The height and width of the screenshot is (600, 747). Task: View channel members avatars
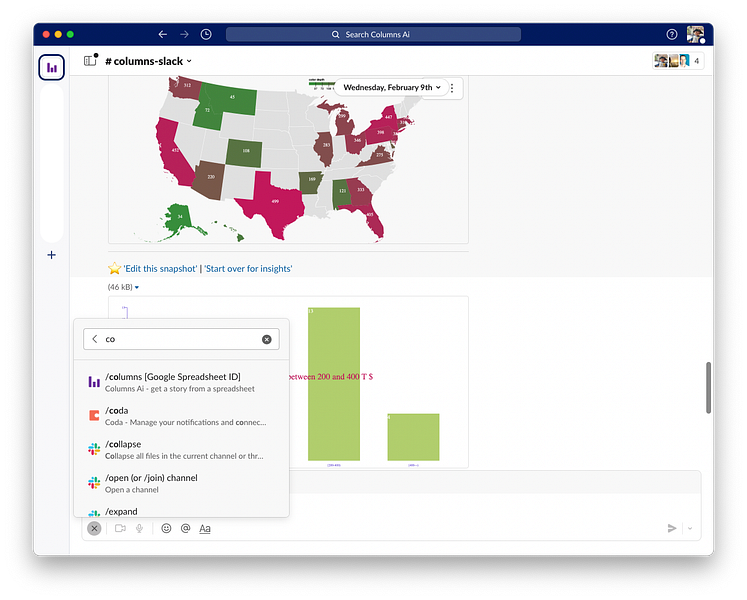[677, 61]
